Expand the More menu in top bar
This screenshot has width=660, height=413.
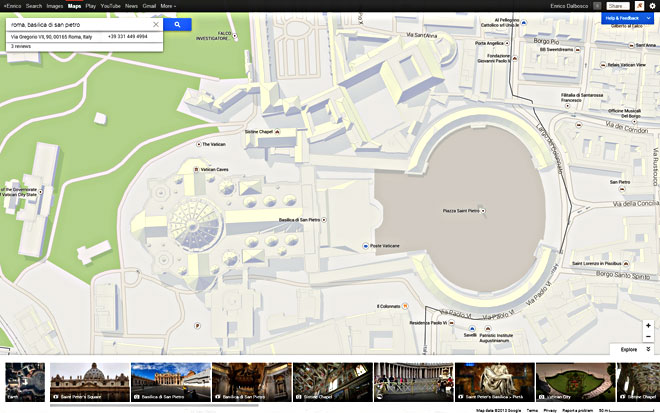pyautogui.click(x=168, y=6)
